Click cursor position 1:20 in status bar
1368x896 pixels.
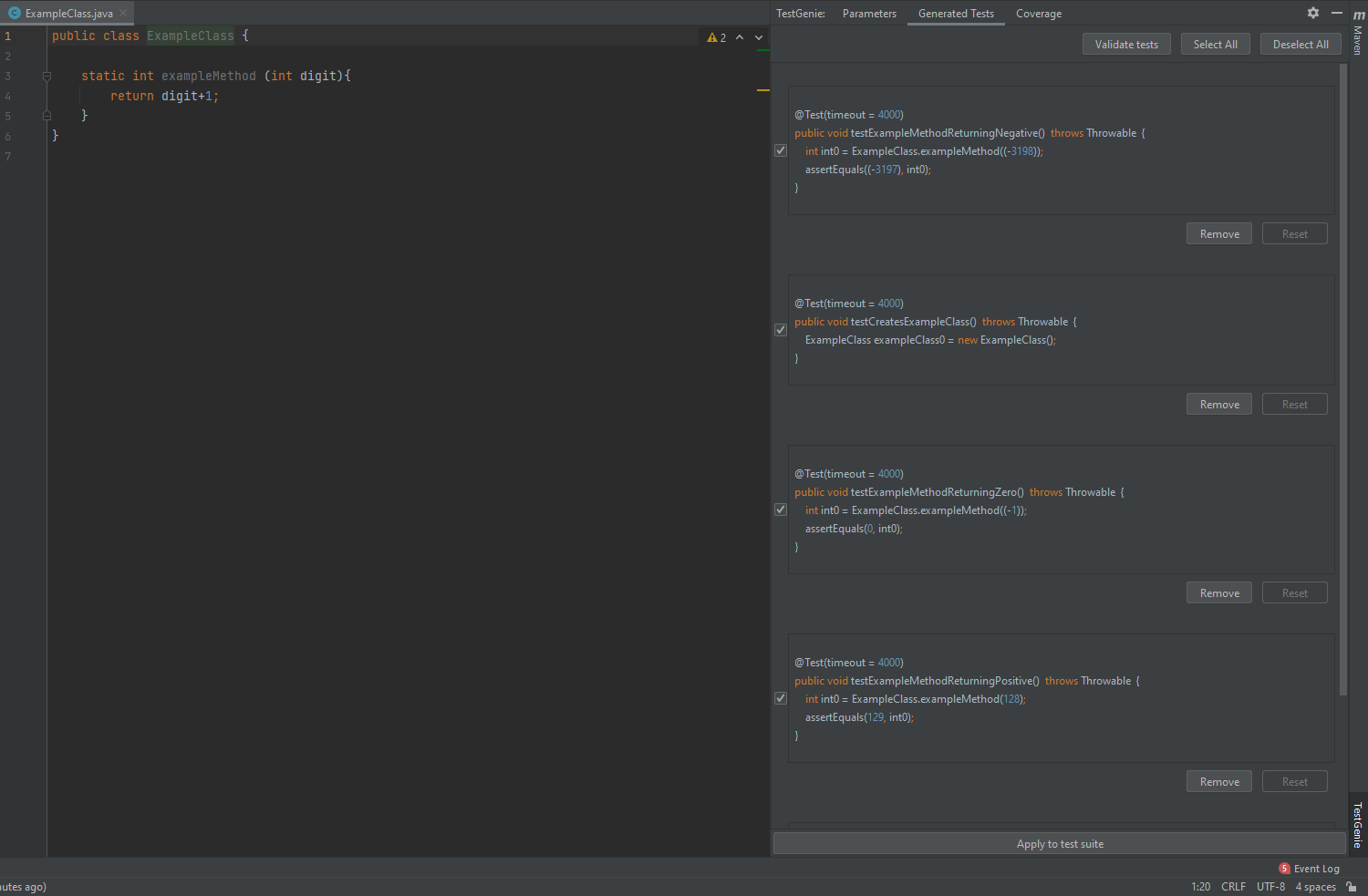point(1200,887)
